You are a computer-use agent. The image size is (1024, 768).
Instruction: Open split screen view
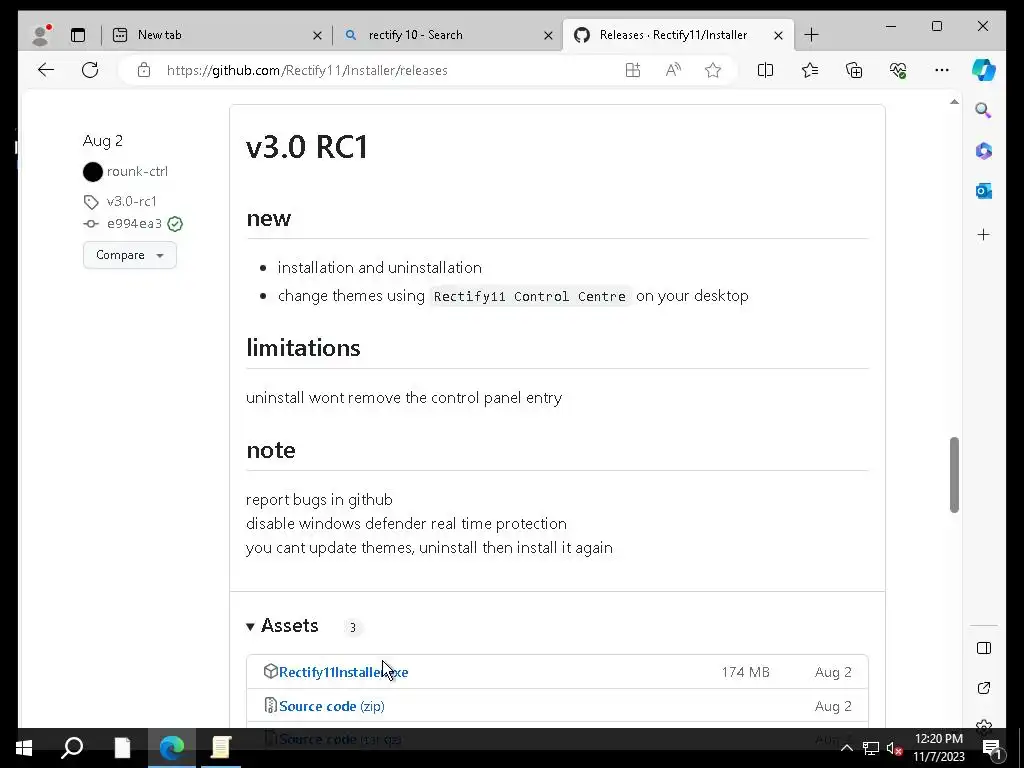(x=765, y=70)
